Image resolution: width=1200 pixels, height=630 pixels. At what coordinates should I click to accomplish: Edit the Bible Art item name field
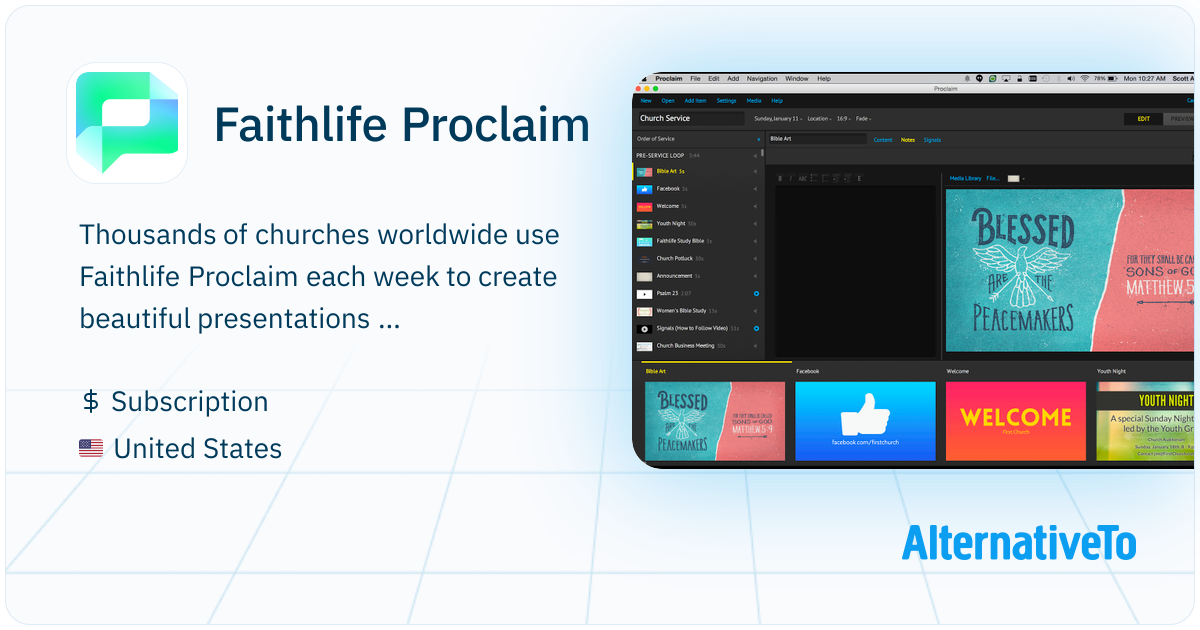click(817, 139)
